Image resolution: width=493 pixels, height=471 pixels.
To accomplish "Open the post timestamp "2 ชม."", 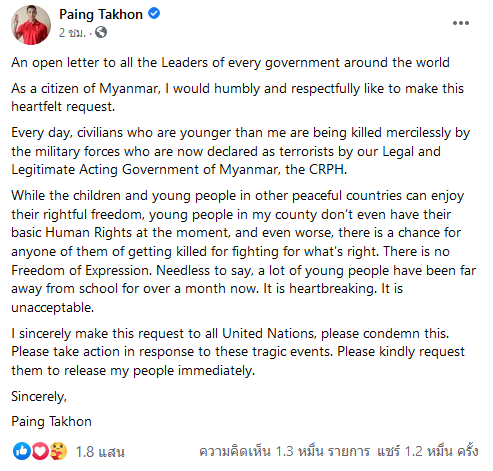I will click(x=72, y=33).
